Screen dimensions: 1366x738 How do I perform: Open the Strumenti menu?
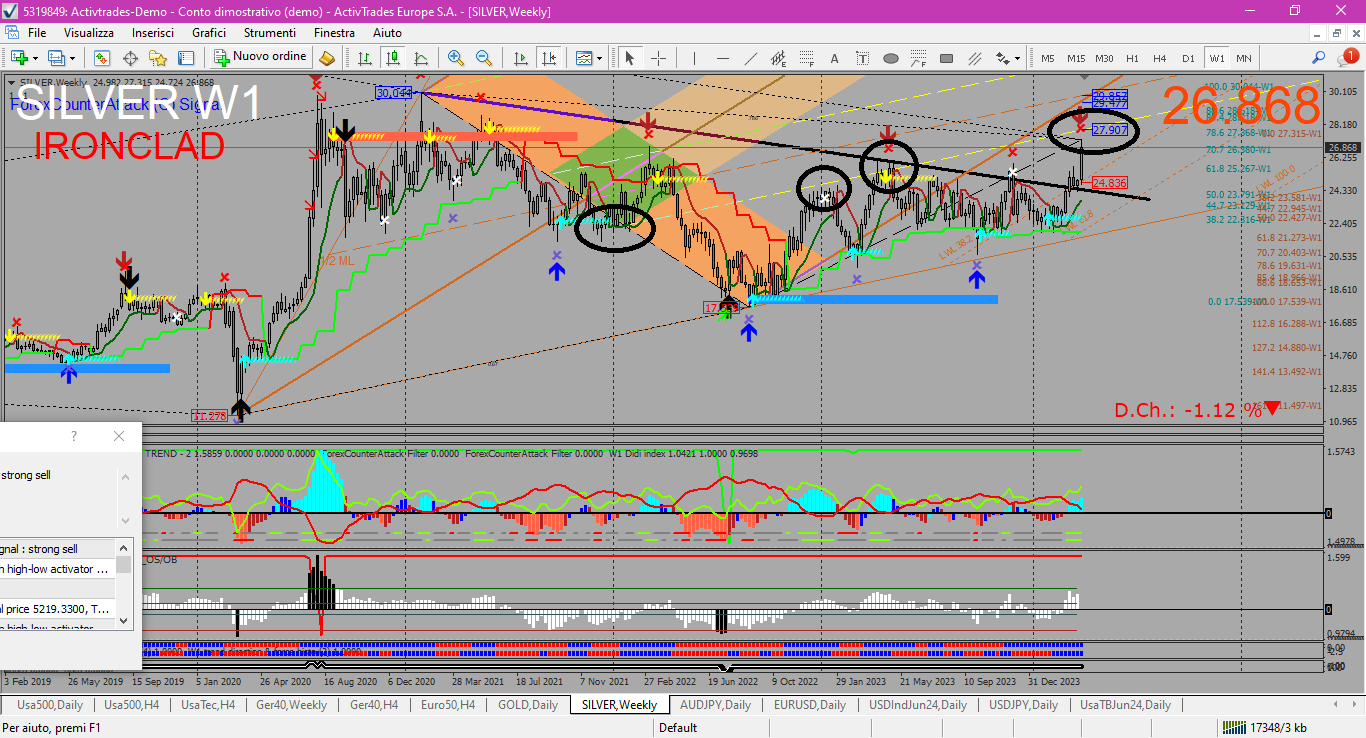269,33
